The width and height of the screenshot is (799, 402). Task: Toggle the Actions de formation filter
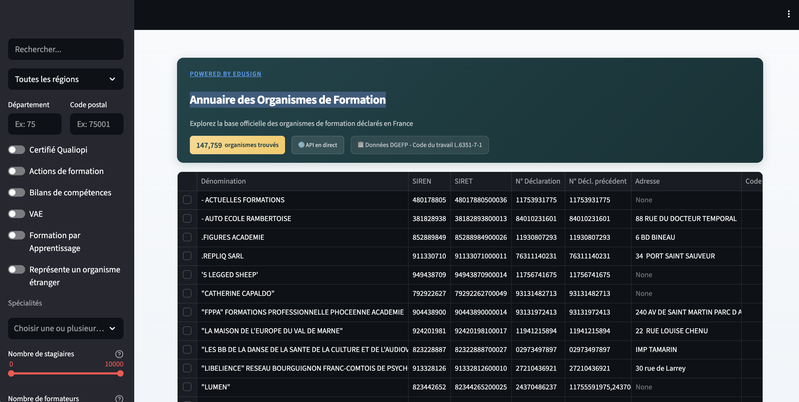click(x=16, y=171)
